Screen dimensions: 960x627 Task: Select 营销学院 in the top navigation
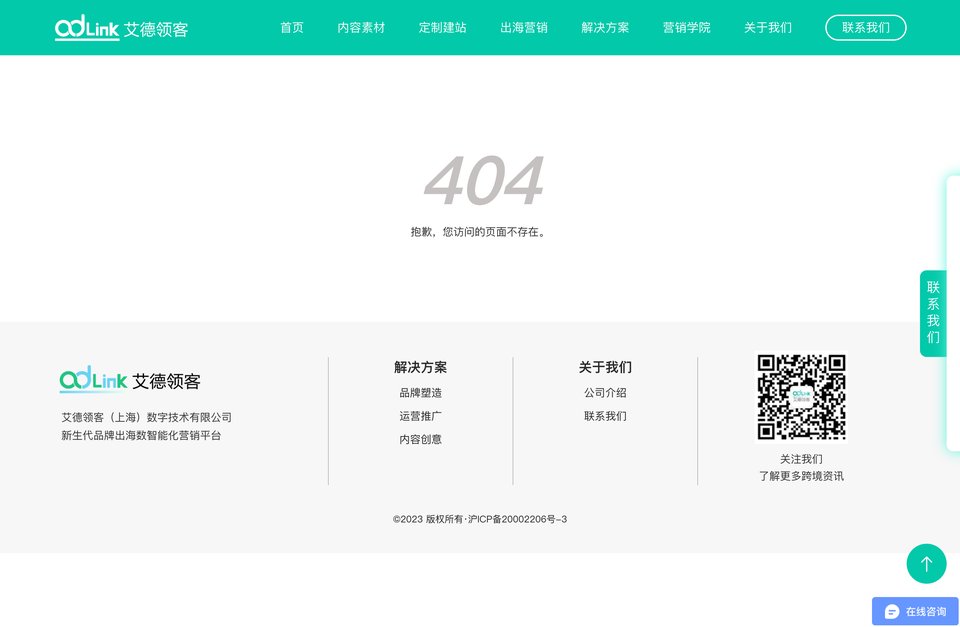click(687, 28)
